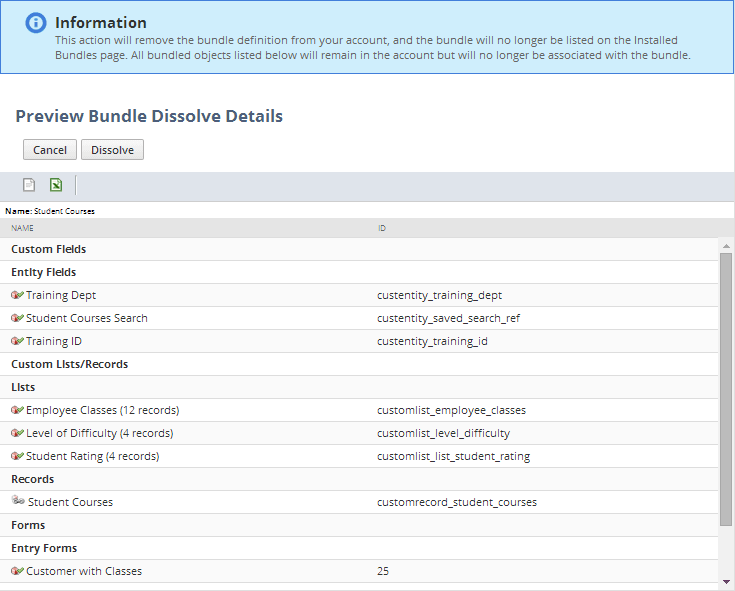Select Level of Difficulty (4 records) text
The height and width of the screenshot is (591, 735).
(x=100, y=433)
